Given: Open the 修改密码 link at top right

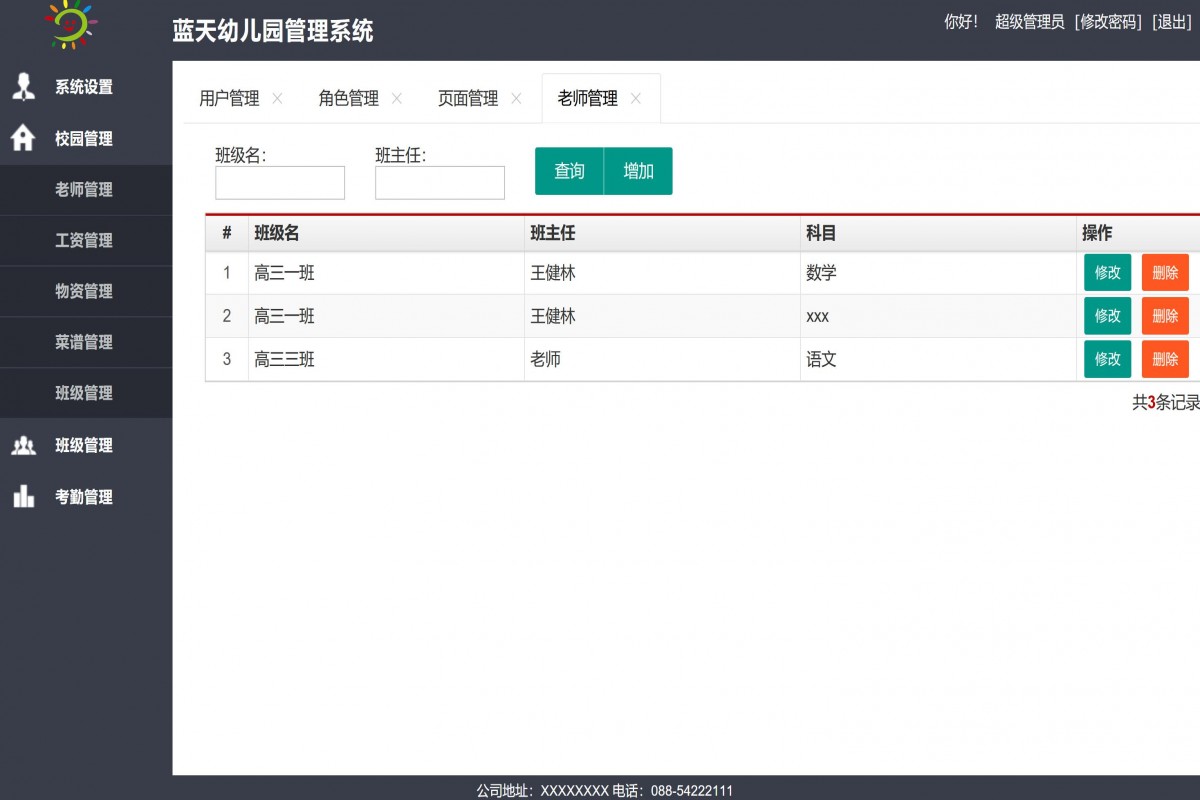Looking at the screenshot, I should pyautogui.click(x=1106, y=22).
